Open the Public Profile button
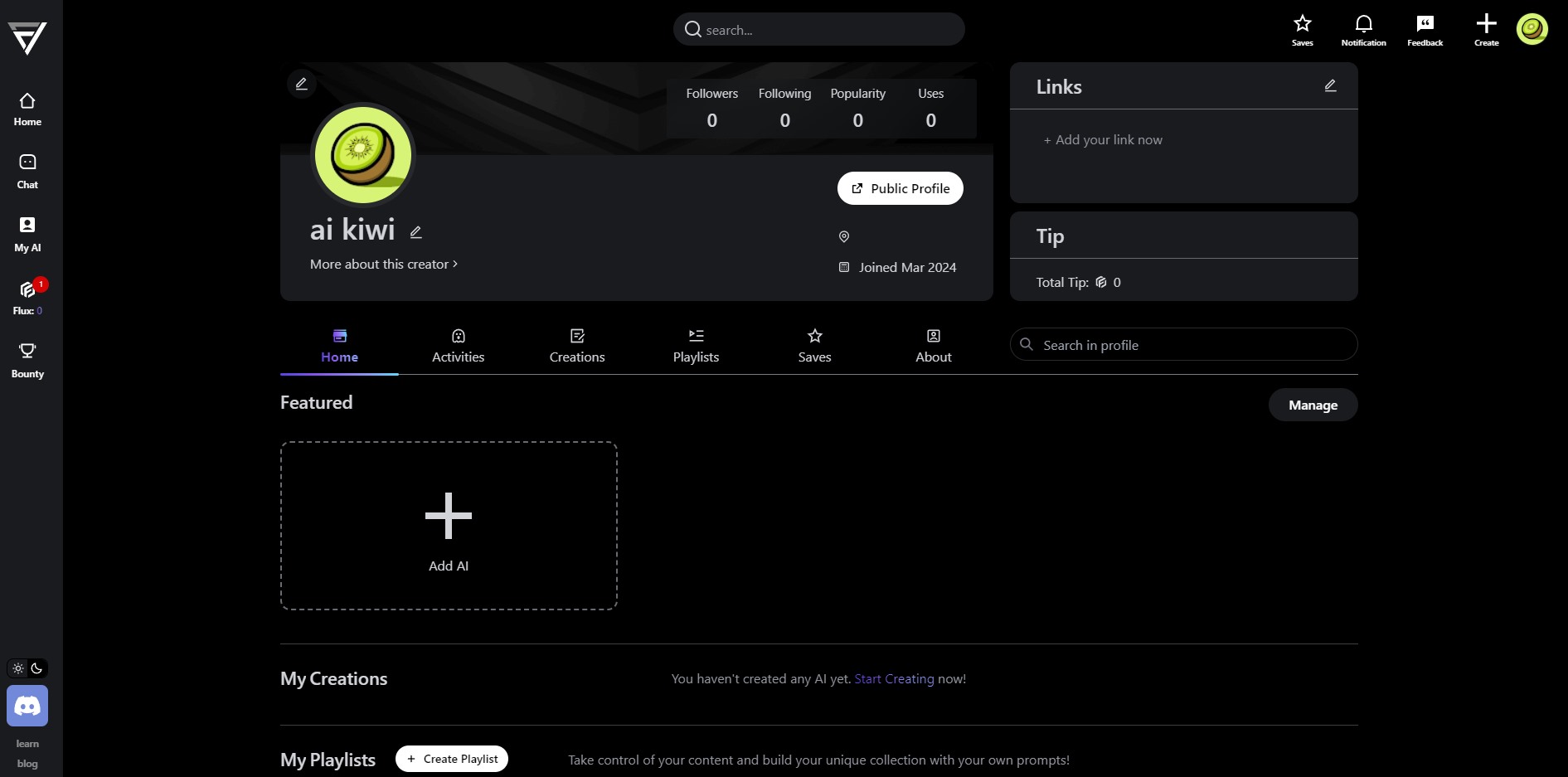This screenshot has width=1568, height=777. coord(901,188)
